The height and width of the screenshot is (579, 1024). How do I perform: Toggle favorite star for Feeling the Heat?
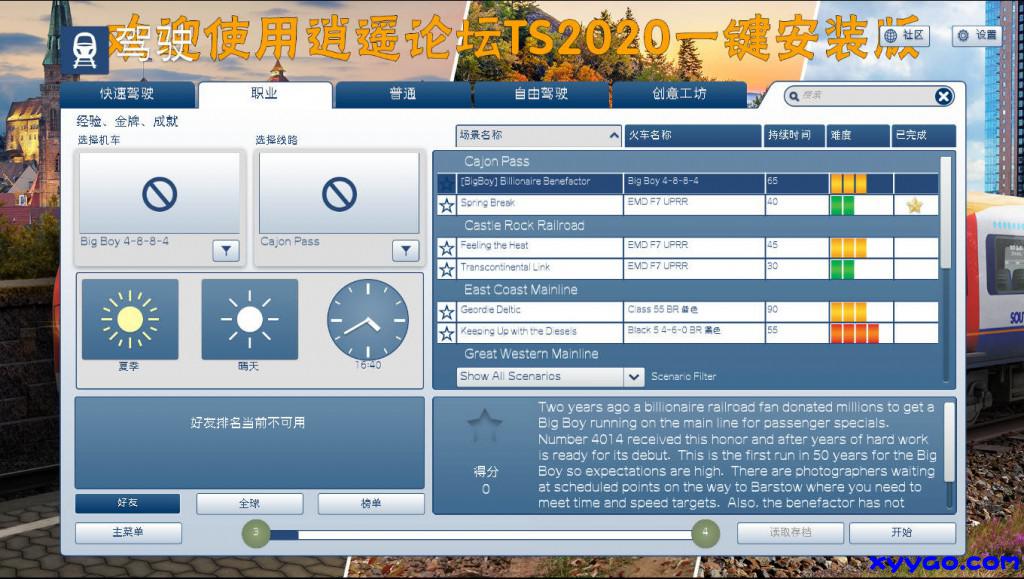point(446,247)
